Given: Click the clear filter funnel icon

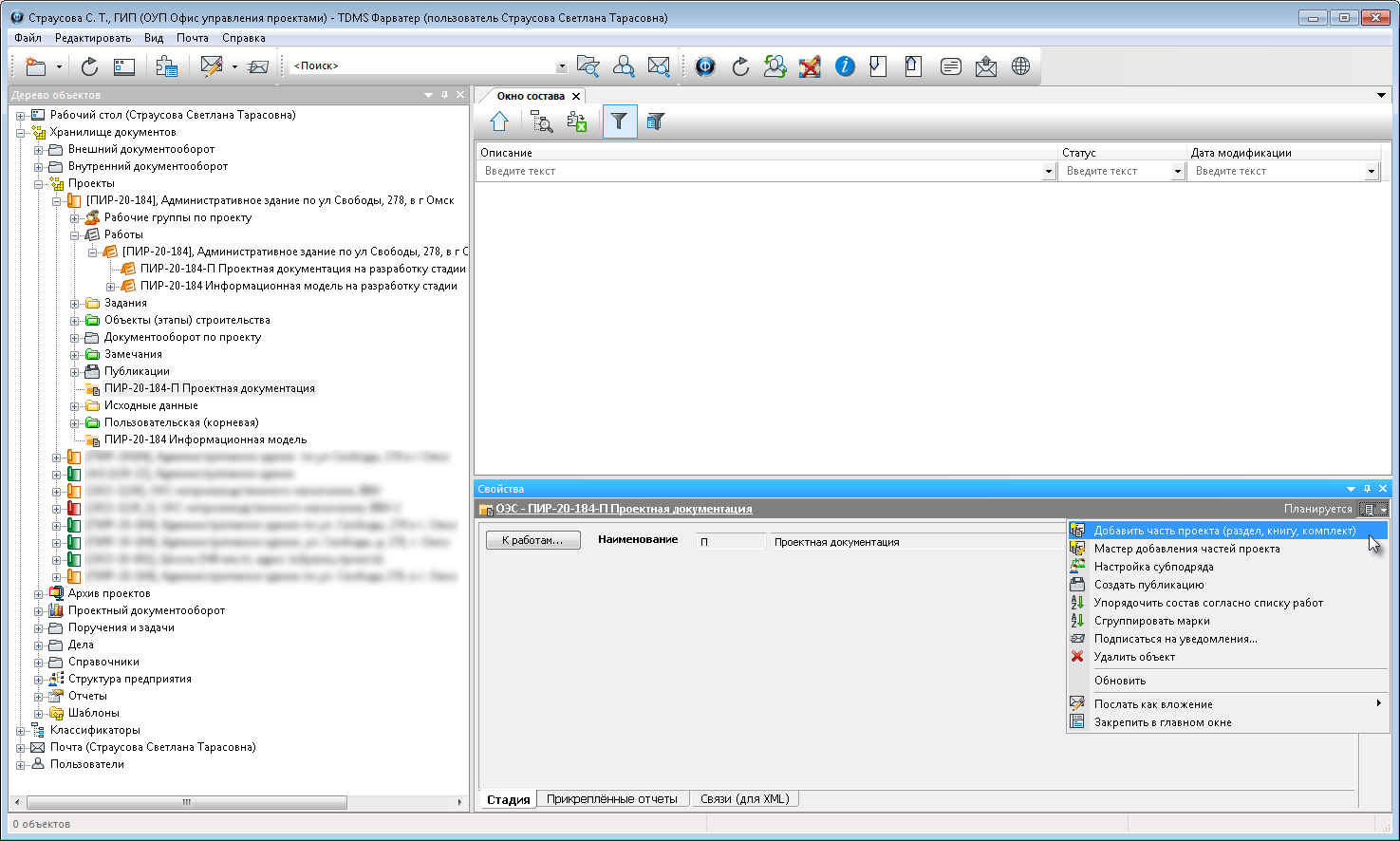Looking at the screenshot, I should [x=655, y=121].
